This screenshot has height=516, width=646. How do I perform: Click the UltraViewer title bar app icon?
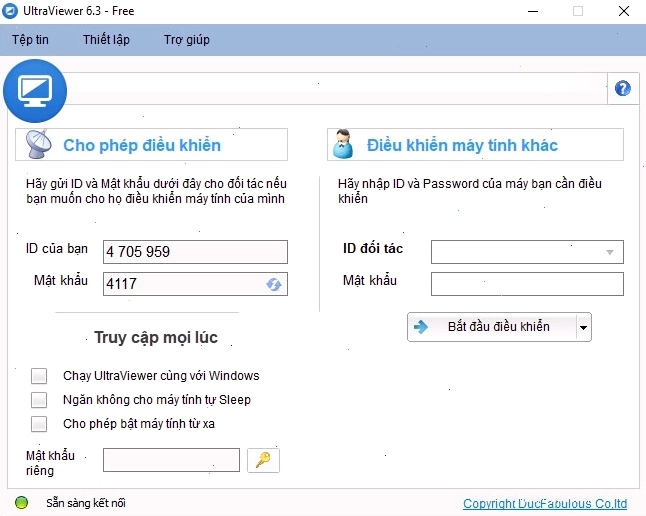click(9, 11)
